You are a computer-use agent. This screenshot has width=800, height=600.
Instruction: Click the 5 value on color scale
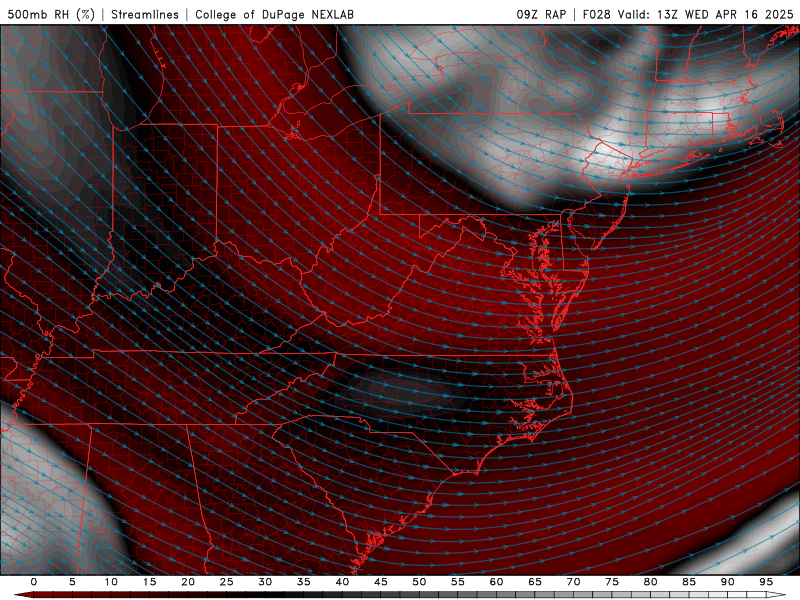click(72, 582)
